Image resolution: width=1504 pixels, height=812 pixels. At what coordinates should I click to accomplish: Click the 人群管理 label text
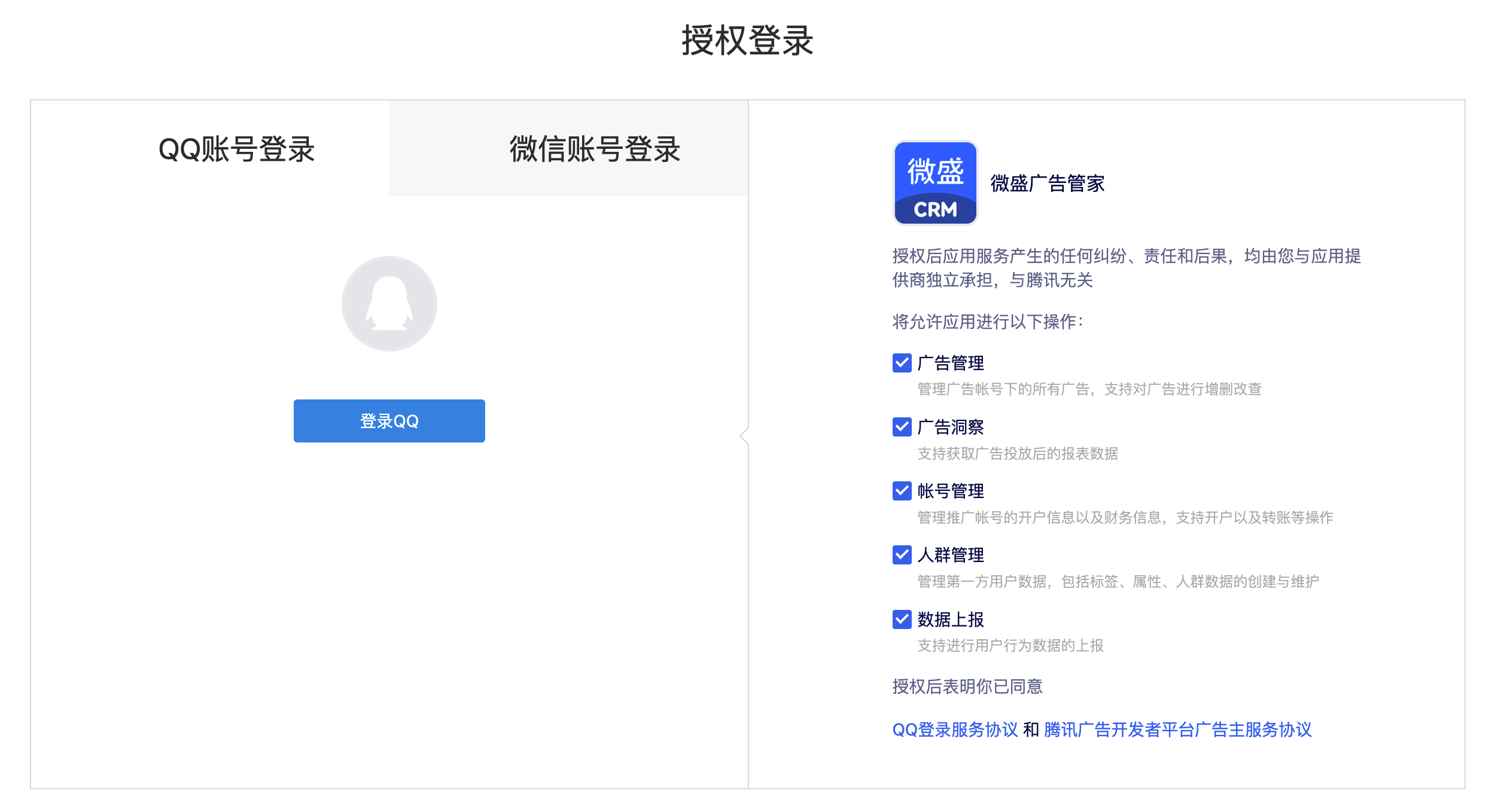pos(951,555)
